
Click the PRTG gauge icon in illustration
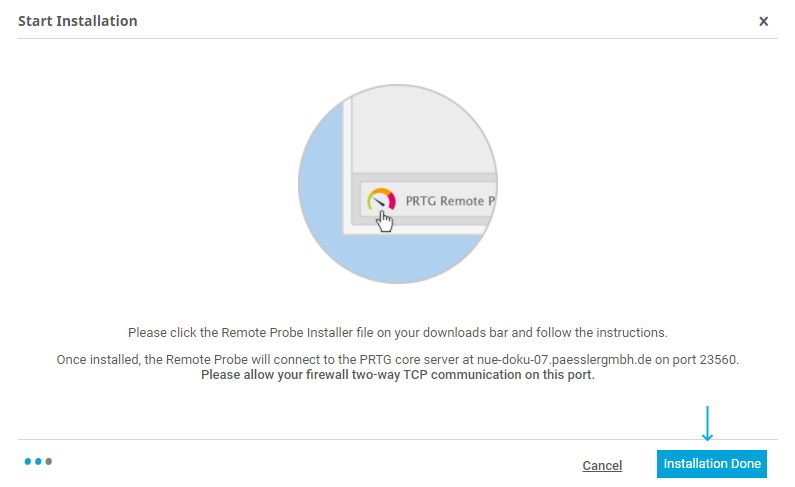pos(381,200)
